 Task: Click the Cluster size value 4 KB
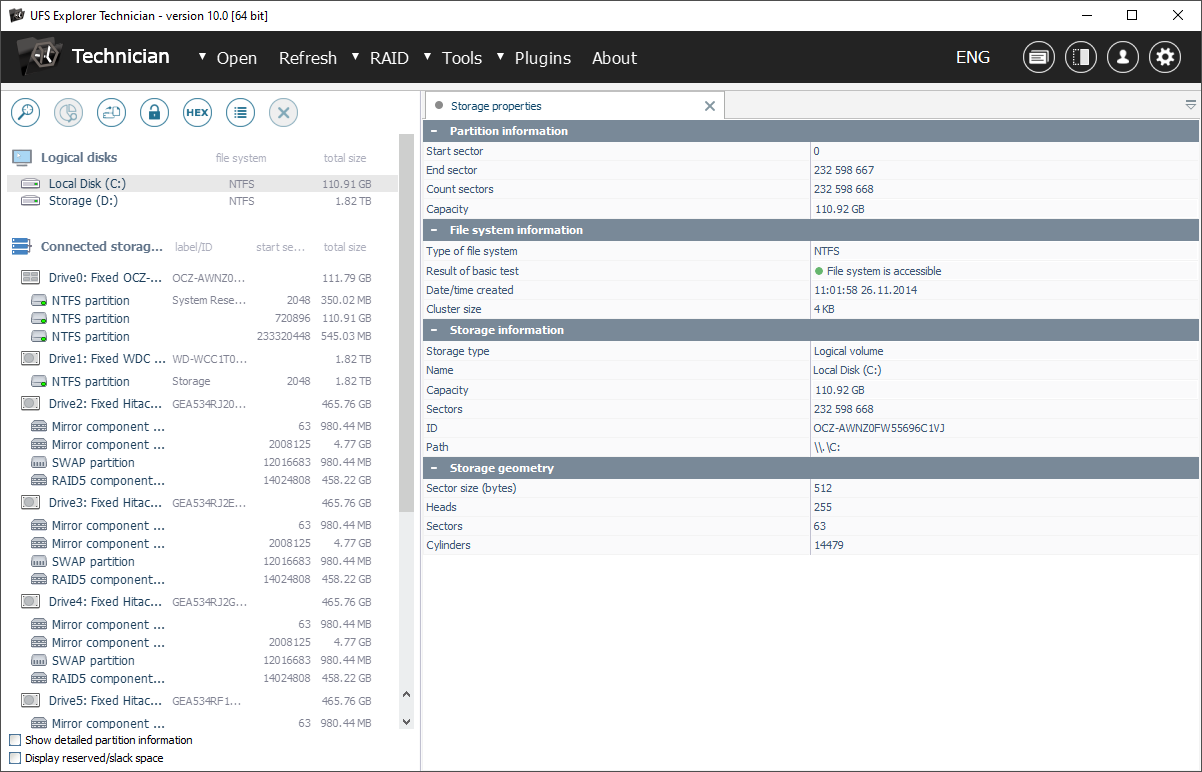point(825,309)
